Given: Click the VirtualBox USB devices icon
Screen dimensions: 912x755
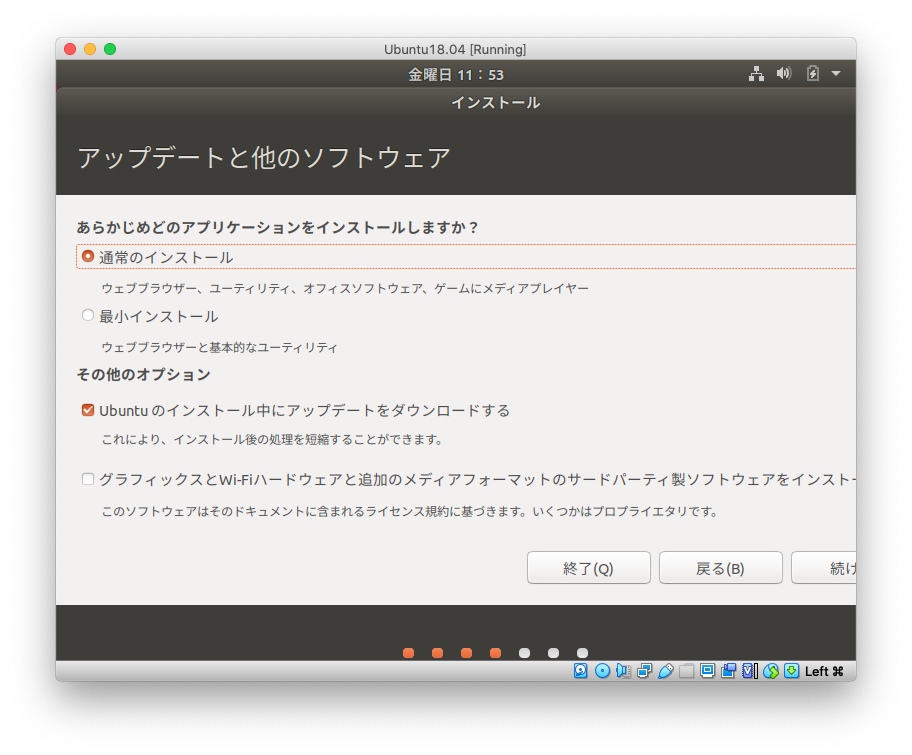Looking at the screenshot, I should pos(666,670).
